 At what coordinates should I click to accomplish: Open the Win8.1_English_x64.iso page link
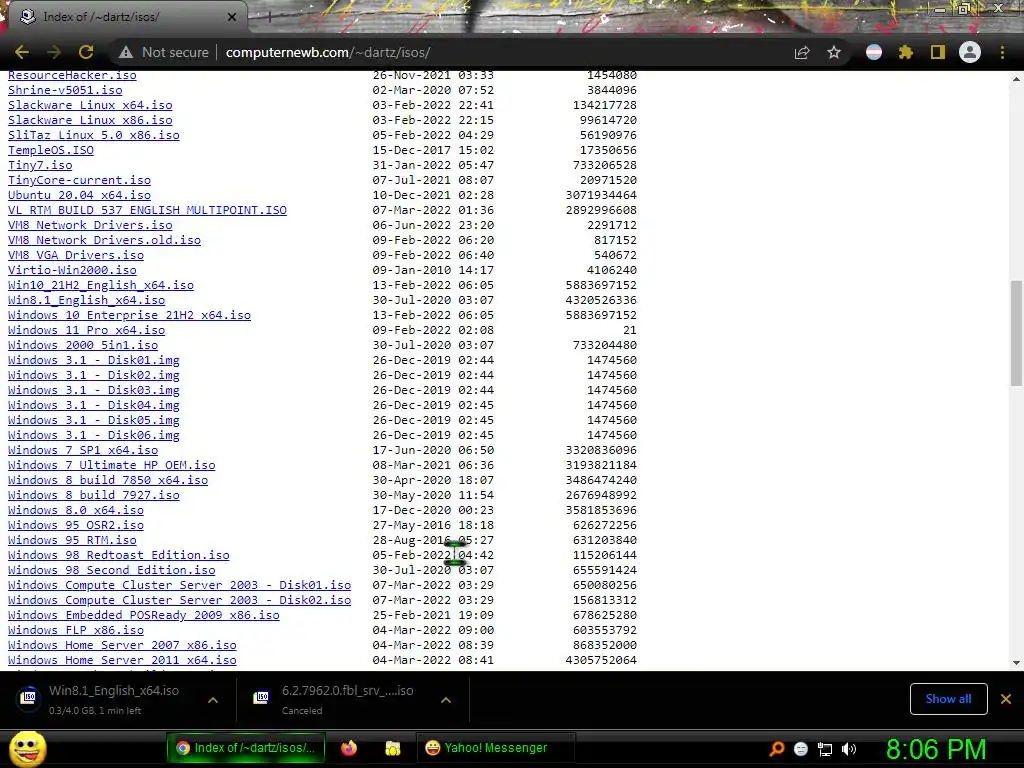click(x=86, y=300)
